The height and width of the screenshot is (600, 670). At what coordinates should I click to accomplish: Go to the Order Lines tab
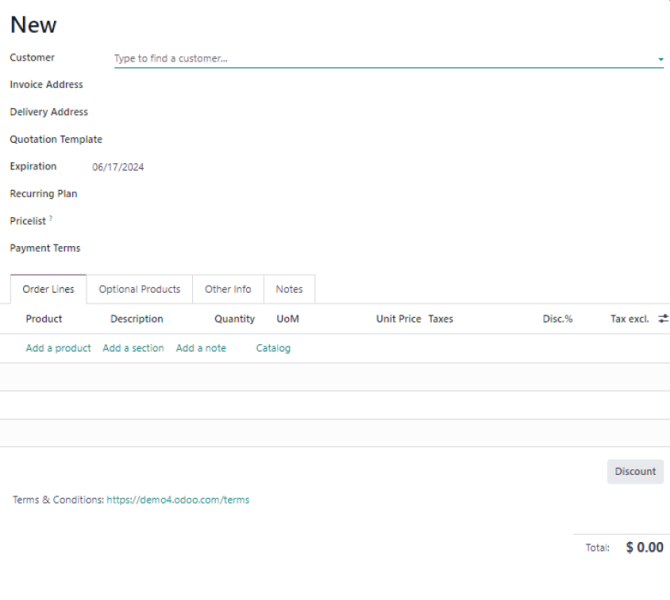click(x=48, y=289)
